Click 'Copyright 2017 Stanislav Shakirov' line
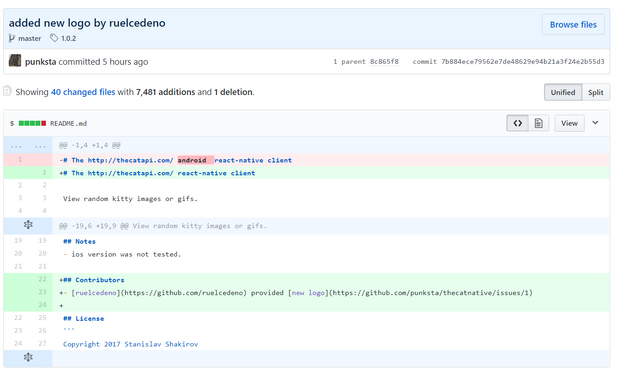The width and height of the screenshot is (640, 373). point(130,344)
